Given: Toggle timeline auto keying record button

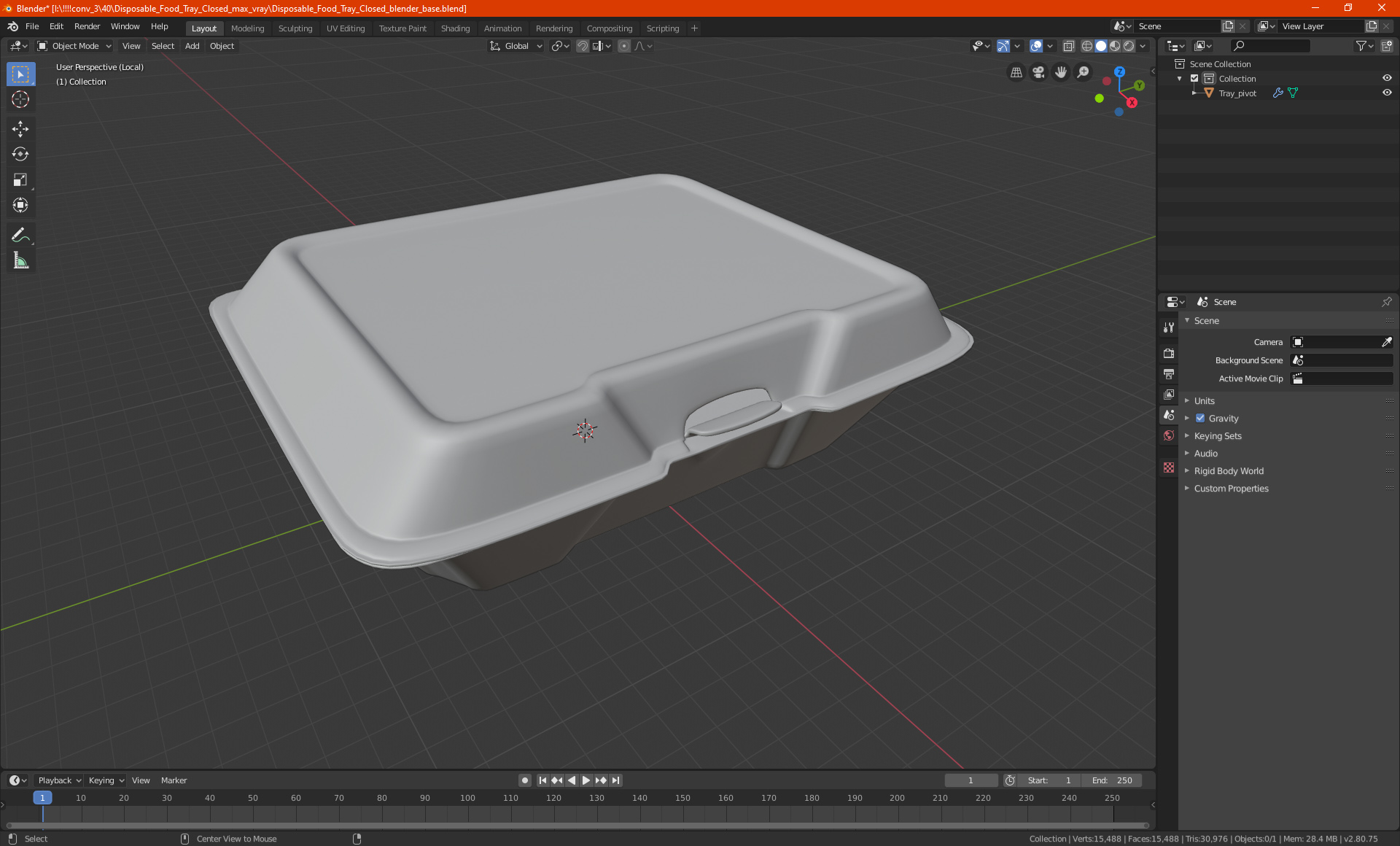Looking at the screenshot, I should 525,780.
